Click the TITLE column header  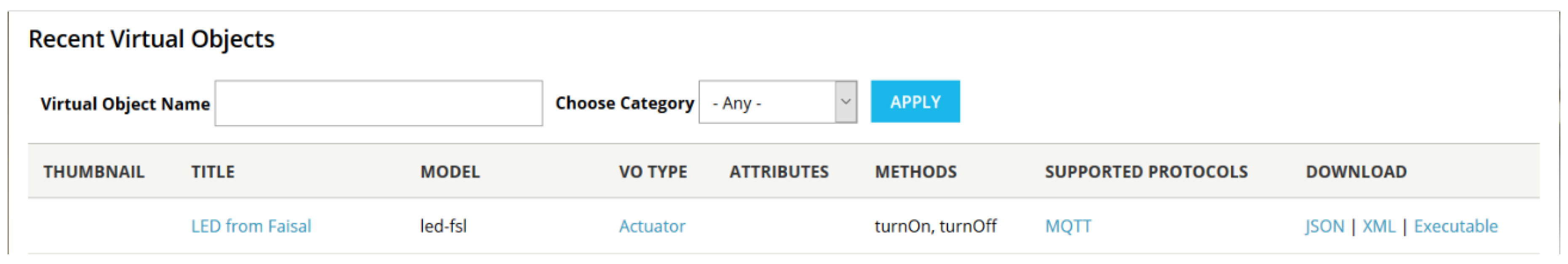click(x=212, y=171)
